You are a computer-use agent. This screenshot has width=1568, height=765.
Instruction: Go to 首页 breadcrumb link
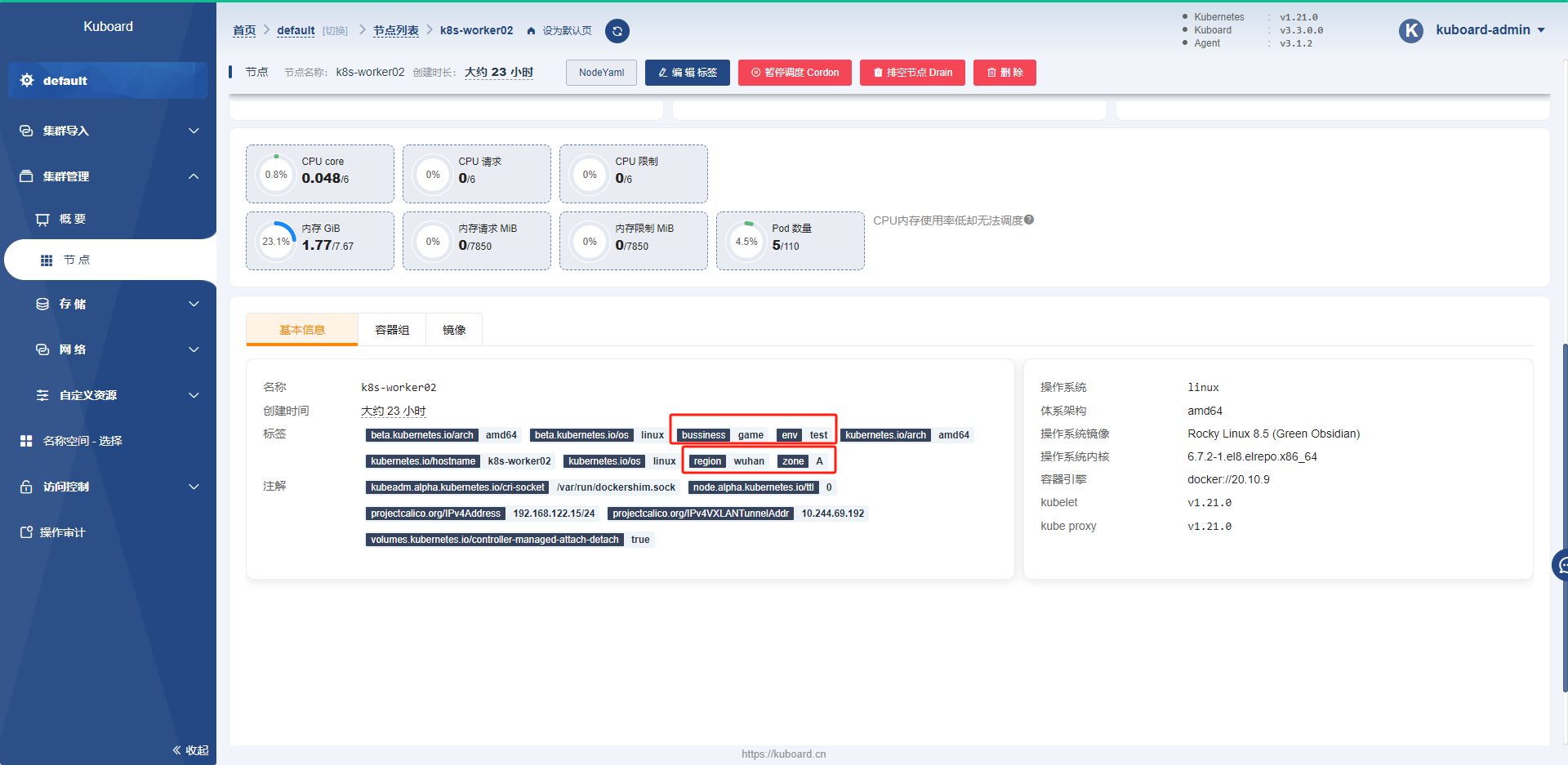[x=244, y=31]
